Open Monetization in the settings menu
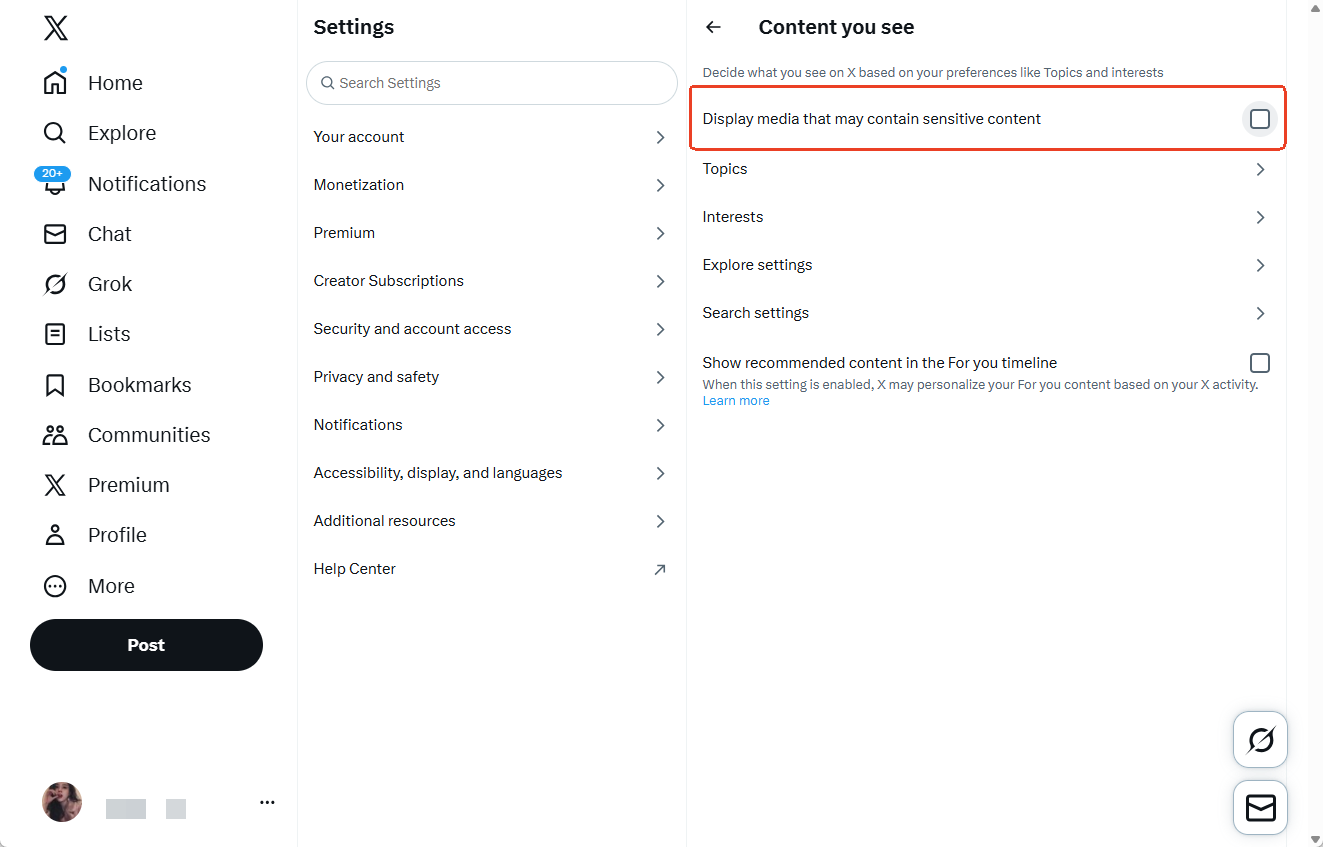 (489, 184)
